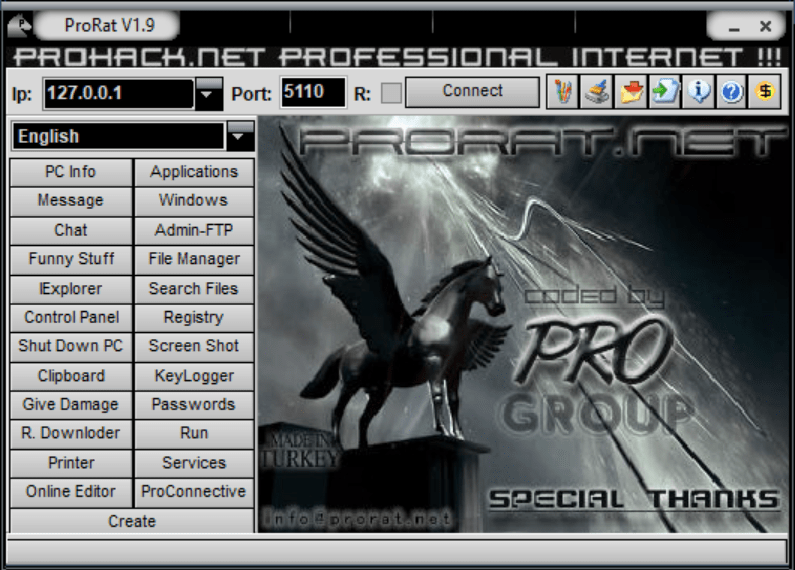Open Search Files

pyautogui.click(x=194, y=289)
